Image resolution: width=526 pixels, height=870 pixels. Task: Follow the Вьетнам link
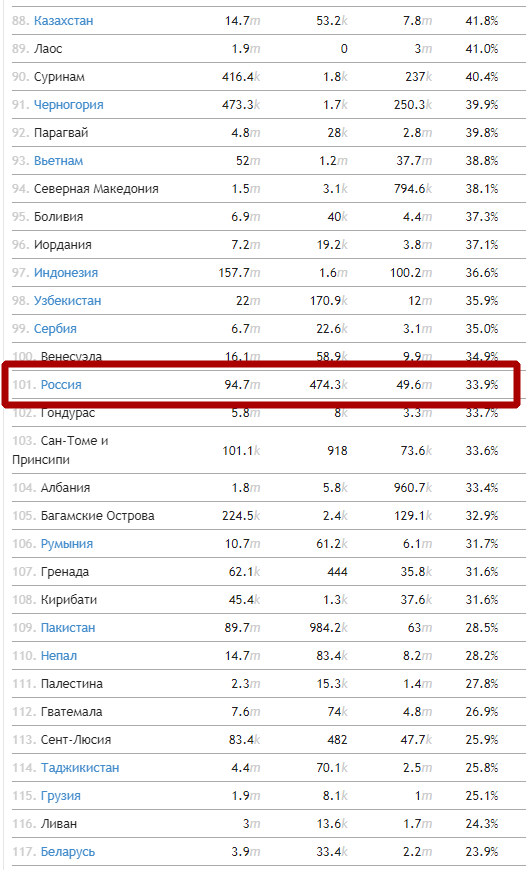(x=58, y=161)
